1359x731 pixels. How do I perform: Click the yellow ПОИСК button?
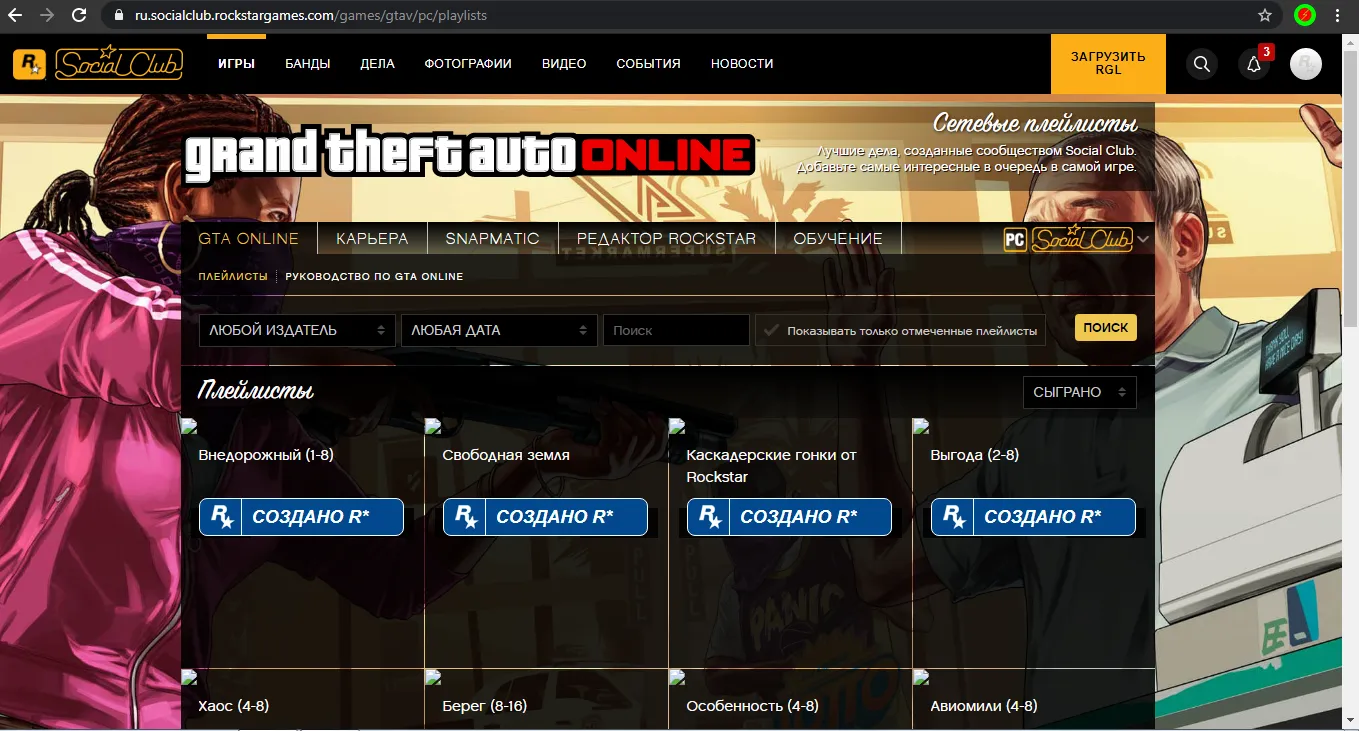point(1106,328)
